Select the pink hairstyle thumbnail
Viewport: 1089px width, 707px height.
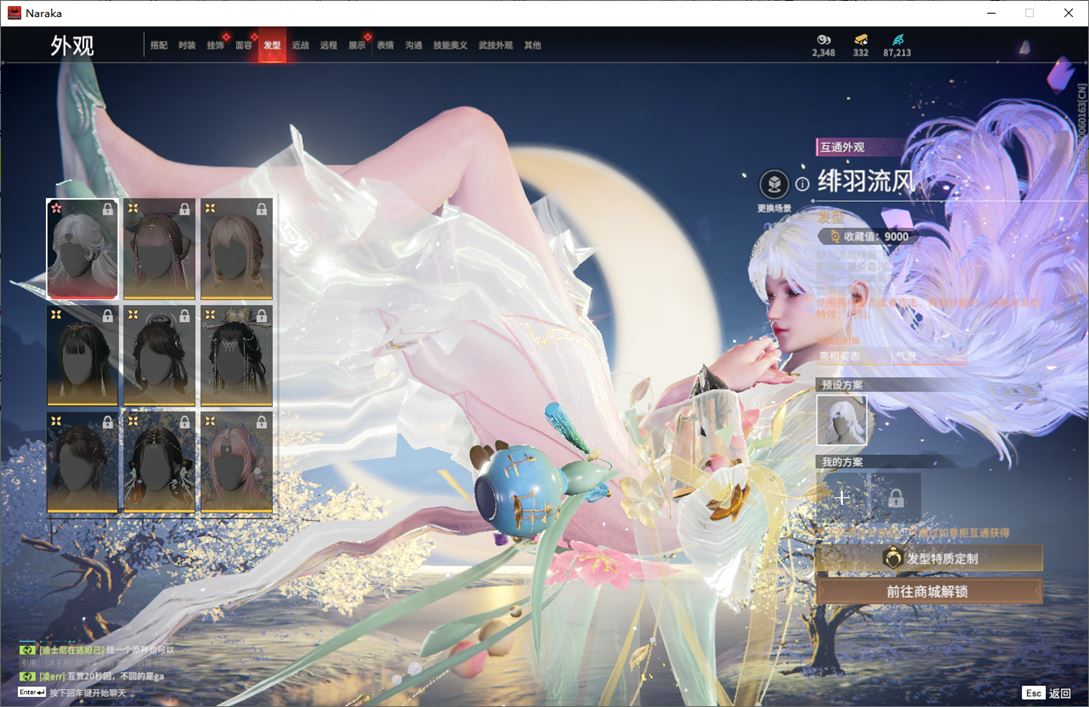point(236,463)
